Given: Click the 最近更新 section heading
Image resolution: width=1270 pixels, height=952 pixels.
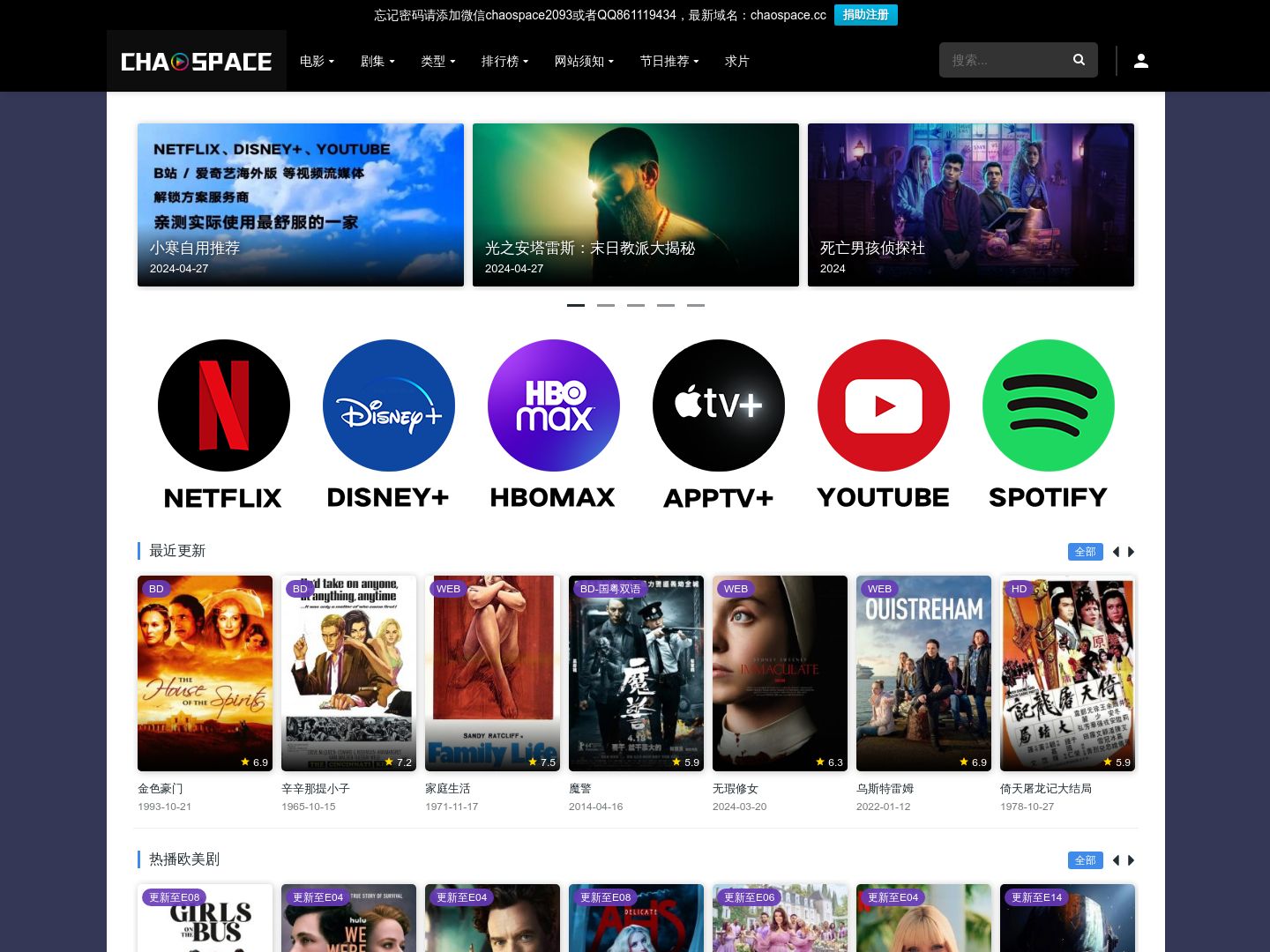Looking at the screenshot, I should [177, 551].
